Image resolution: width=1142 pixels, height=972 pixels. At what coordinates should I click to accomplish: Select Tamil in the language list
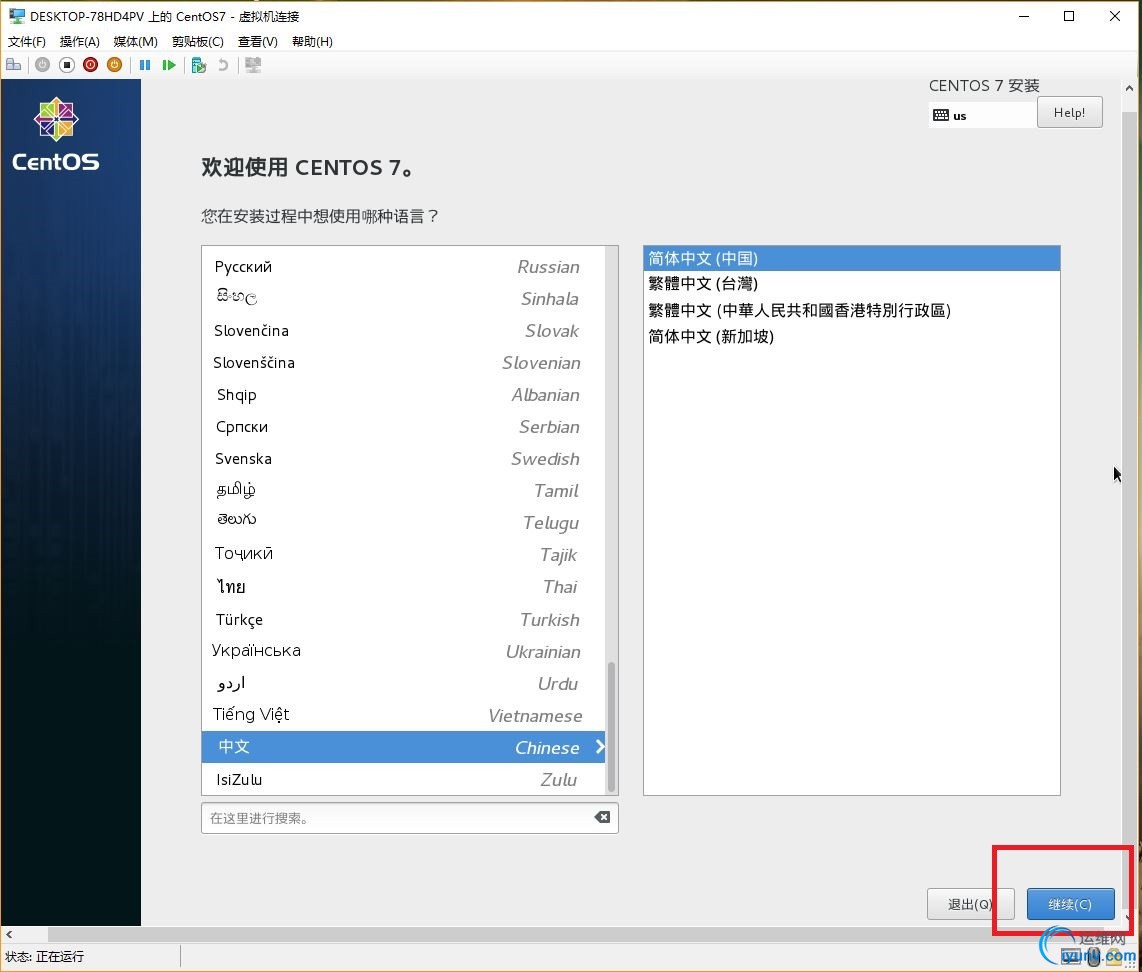point(403,491)
